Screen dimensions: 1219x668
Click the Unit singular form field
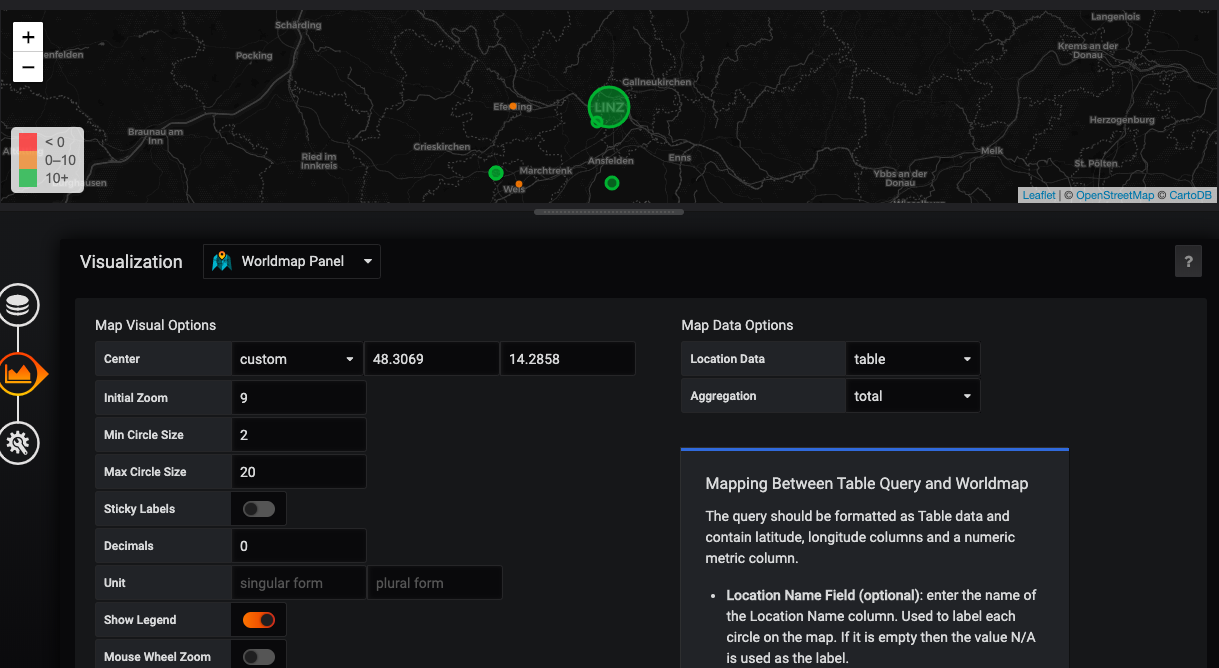coord(298,583)
